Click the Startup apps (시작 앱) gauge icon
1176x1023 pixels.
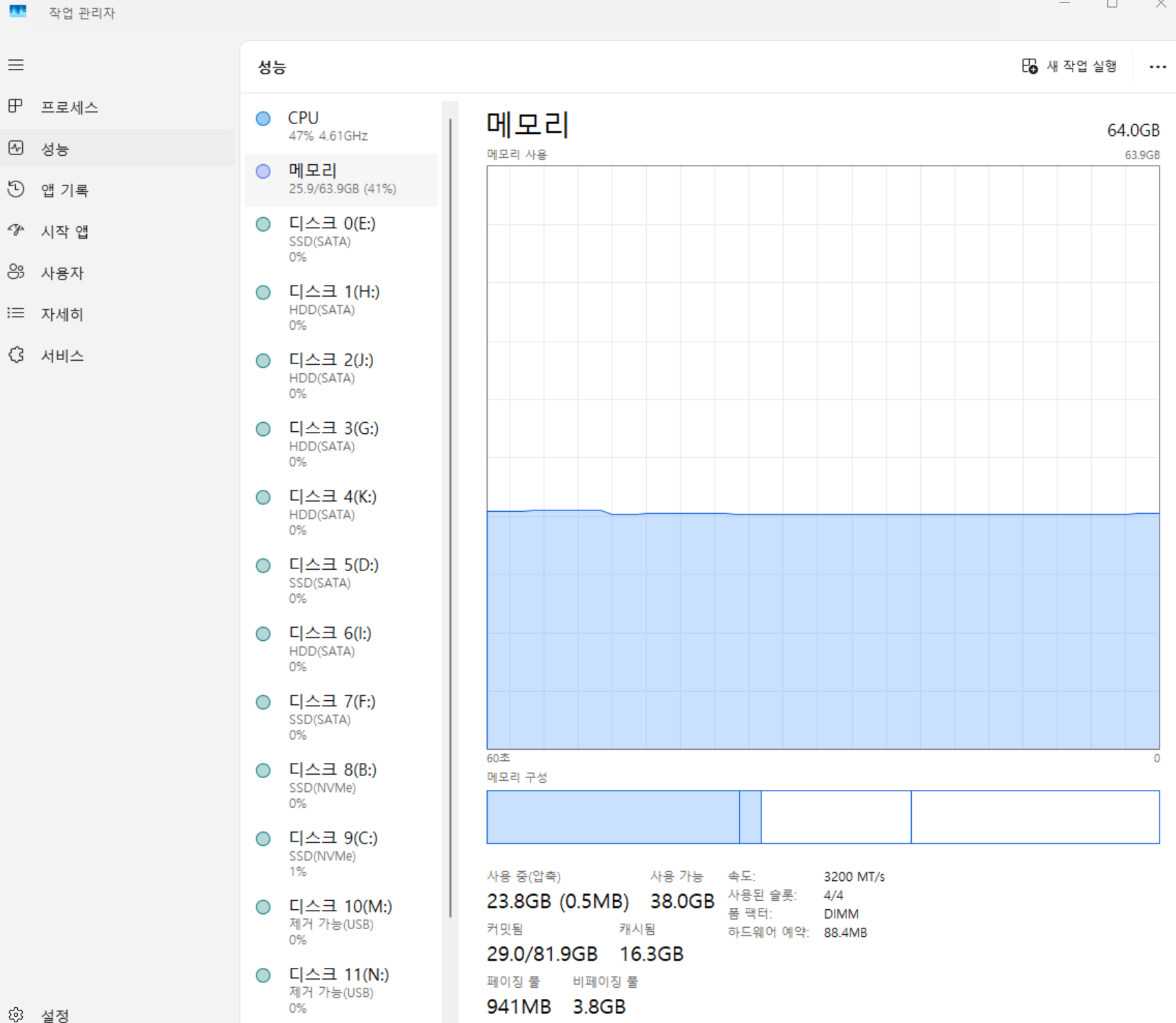[16, 230]
